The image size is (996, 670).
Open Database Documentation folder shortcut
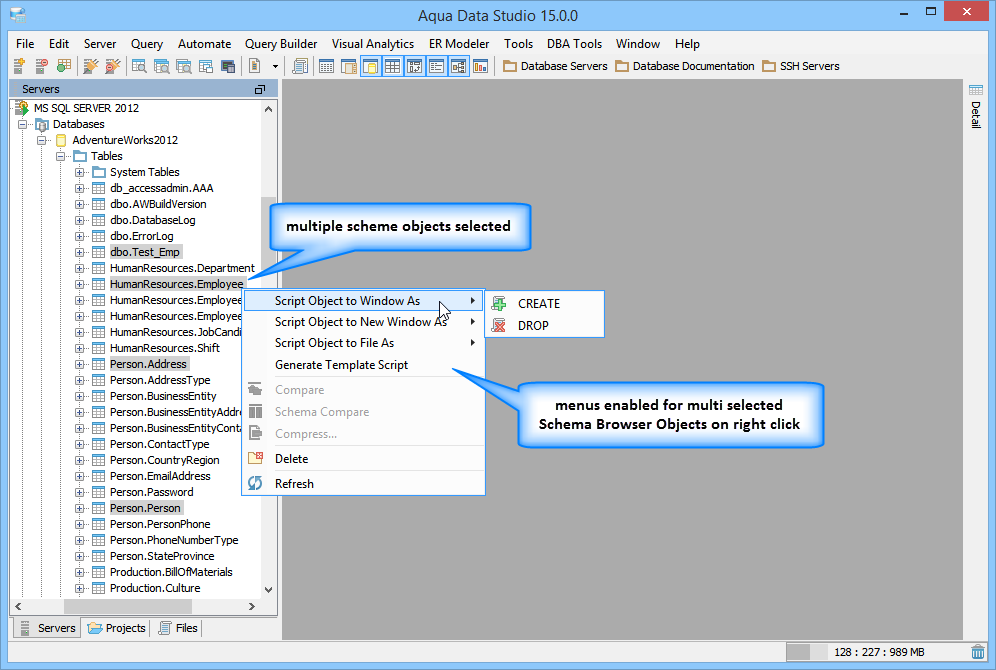point(685,66)
